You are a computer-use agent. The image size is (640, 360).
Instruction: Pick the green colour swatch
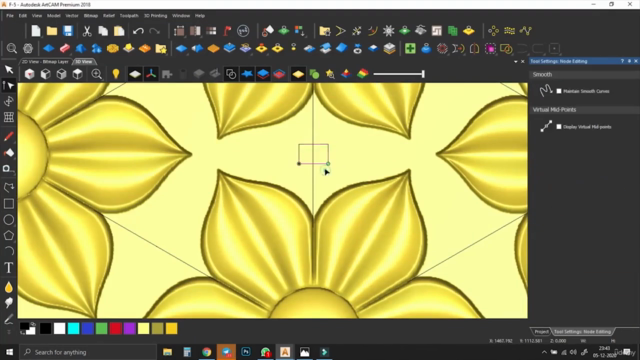point(102,329)
